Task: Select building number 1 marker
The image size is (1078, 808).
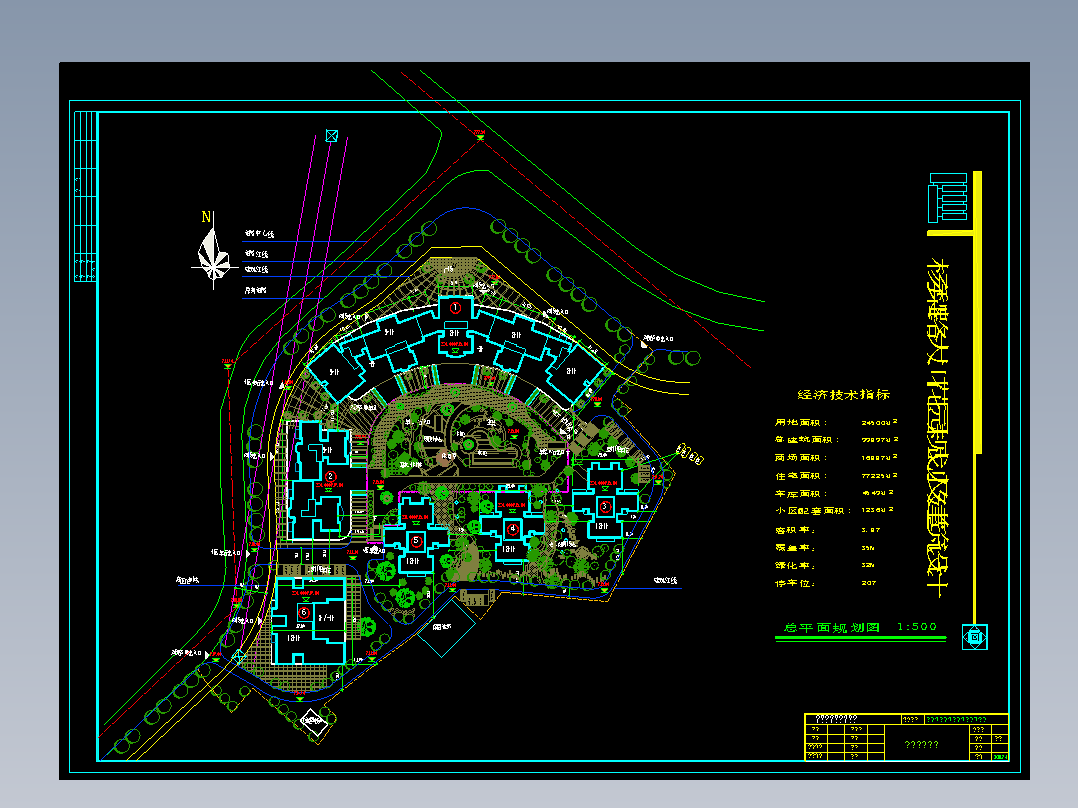Action: click(454, 307)
